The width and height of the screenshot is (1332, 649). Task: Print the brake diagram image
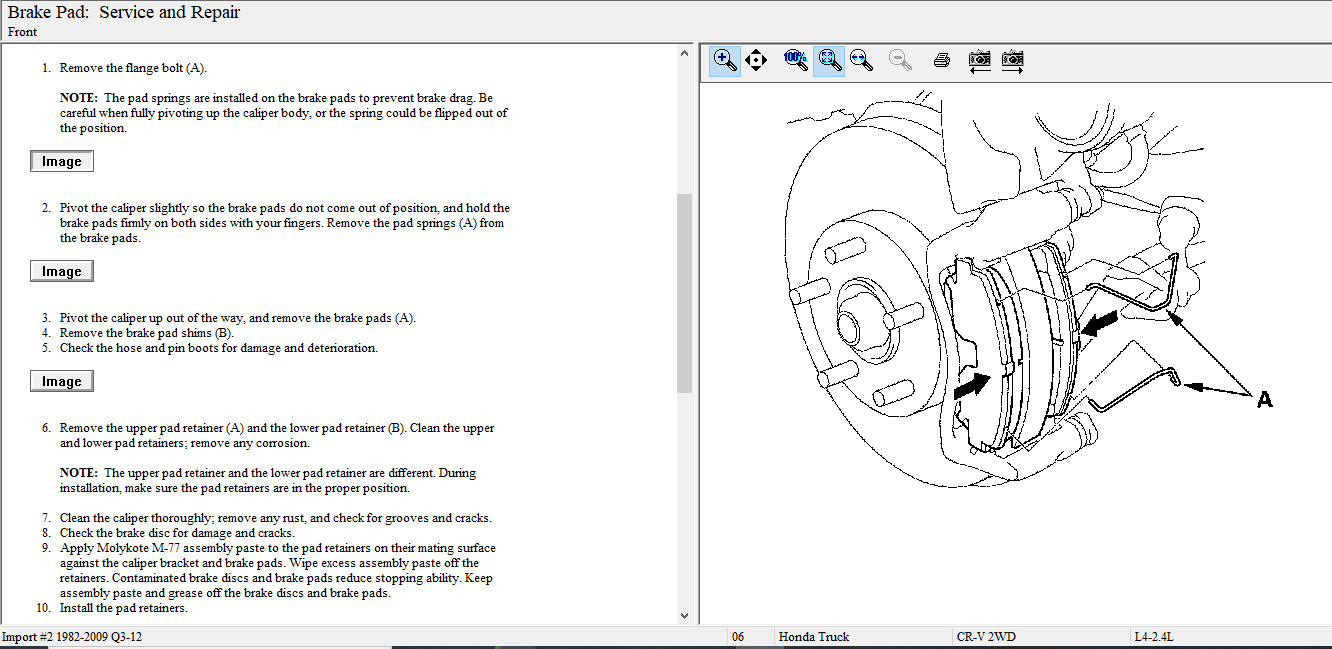941,60
